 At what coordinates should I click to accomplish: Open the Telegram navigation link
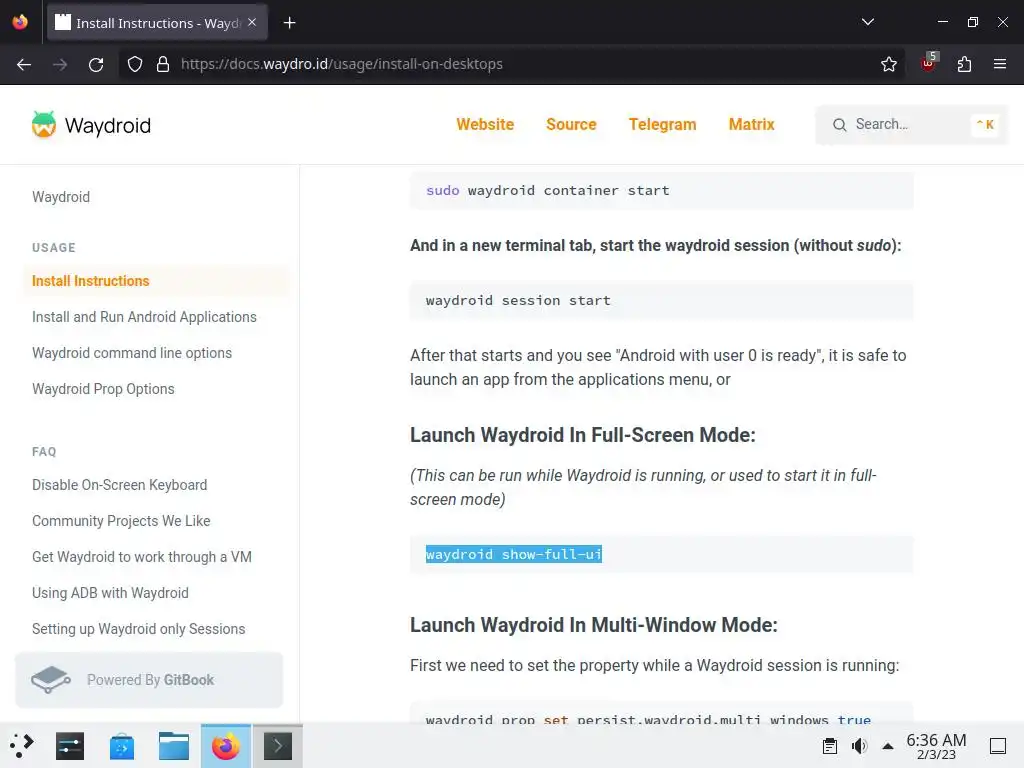pyautogui.click(x=662, y=125)
